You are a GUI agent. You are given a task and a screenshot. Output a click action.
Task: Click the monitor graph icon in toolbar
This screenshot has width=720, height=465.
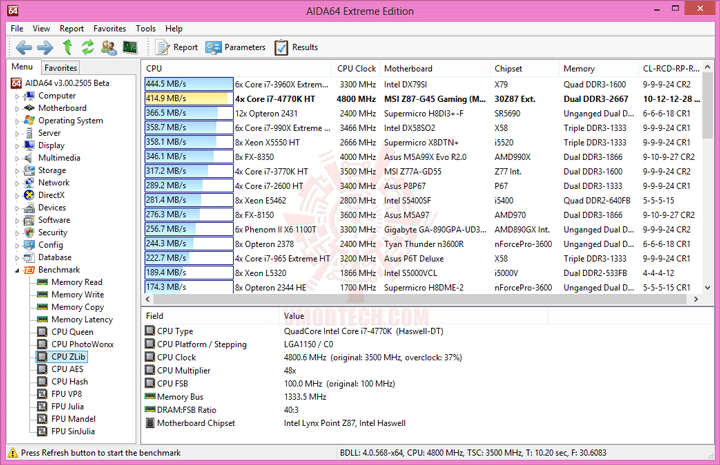point(130,47)
